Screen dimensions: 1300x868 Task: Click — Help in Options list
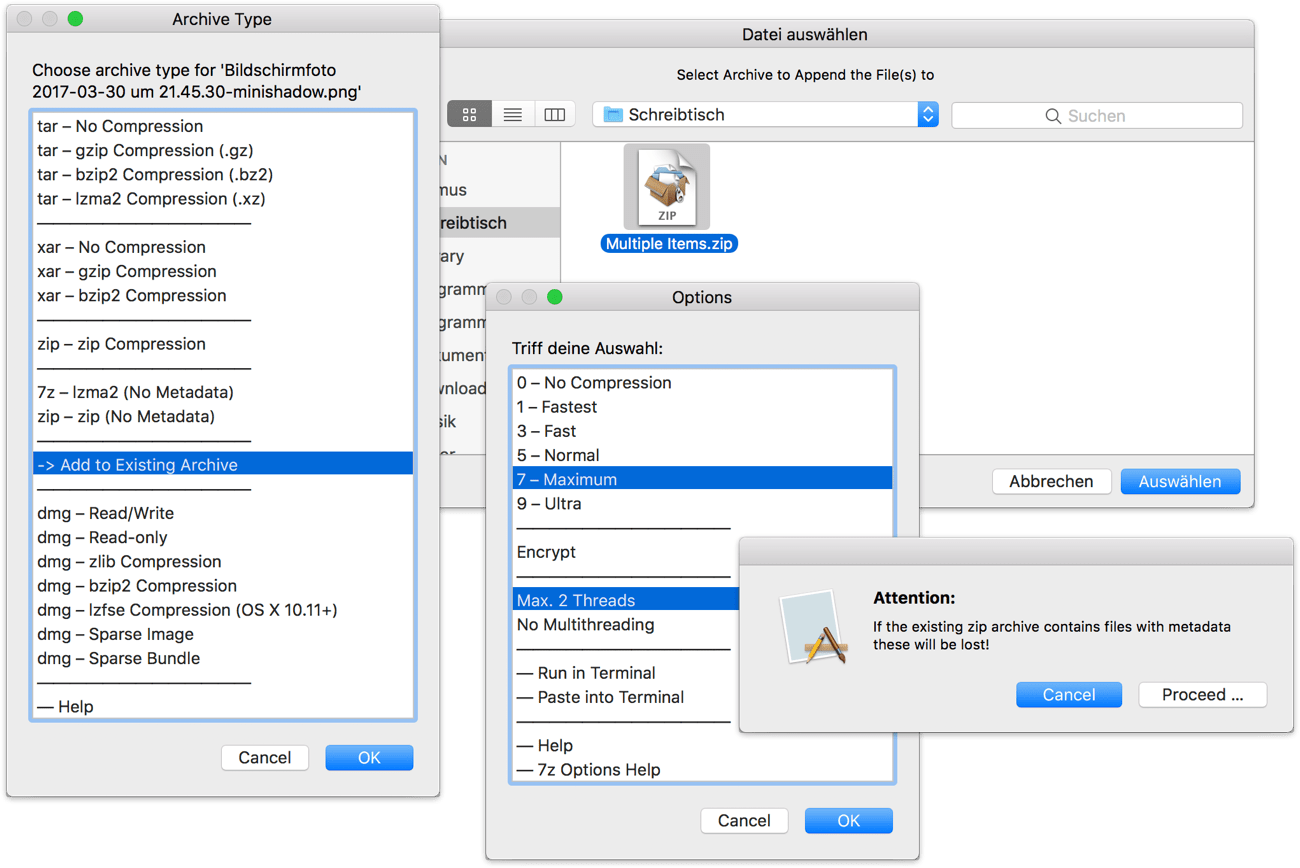(702, 746)
